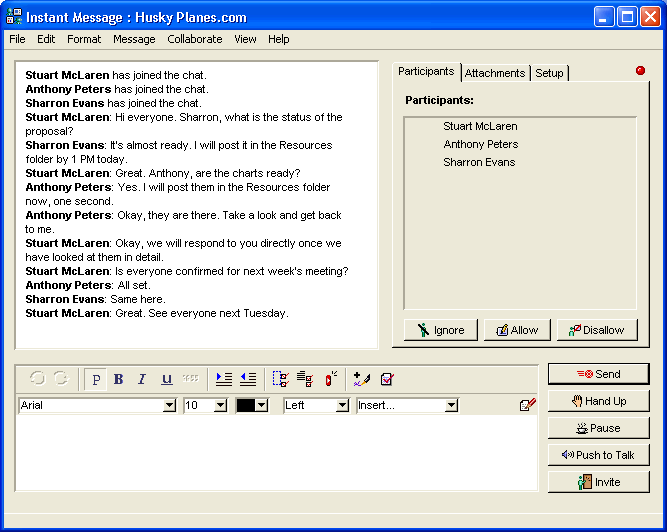Click the dashed selection box toolbar icon
The height and width of the screenshot is (532, 667).
(281, 379)
